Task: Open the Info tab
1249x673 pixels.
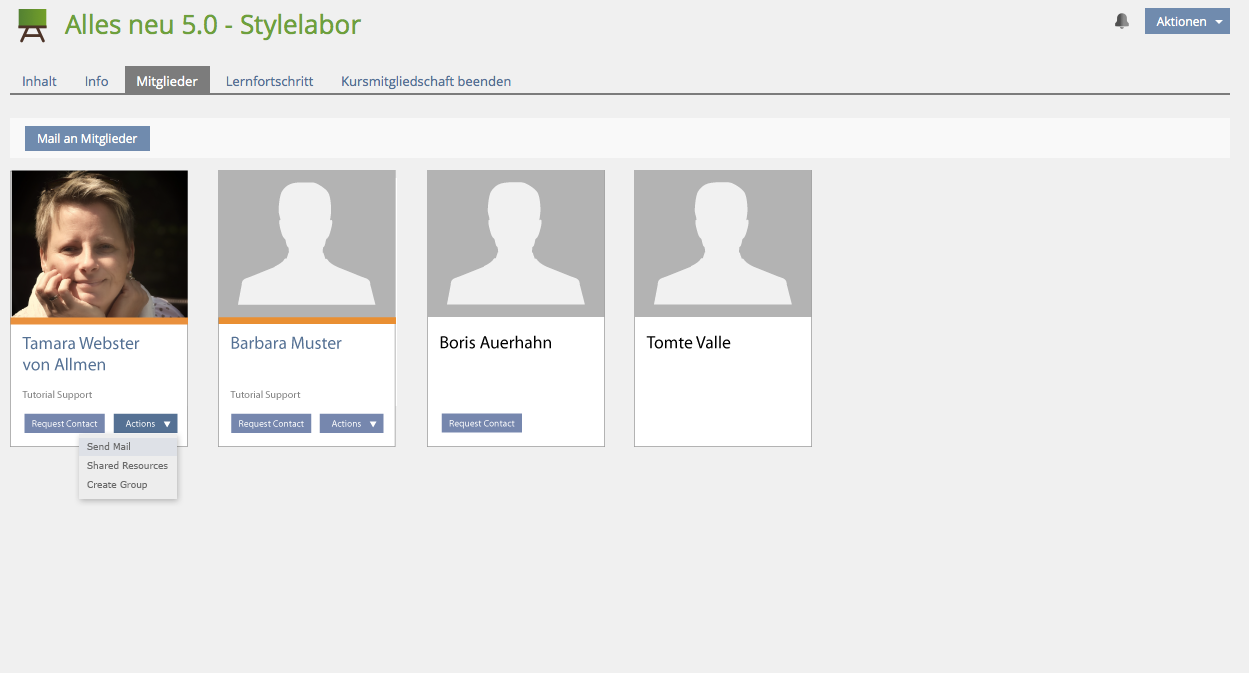Action: 97,81
